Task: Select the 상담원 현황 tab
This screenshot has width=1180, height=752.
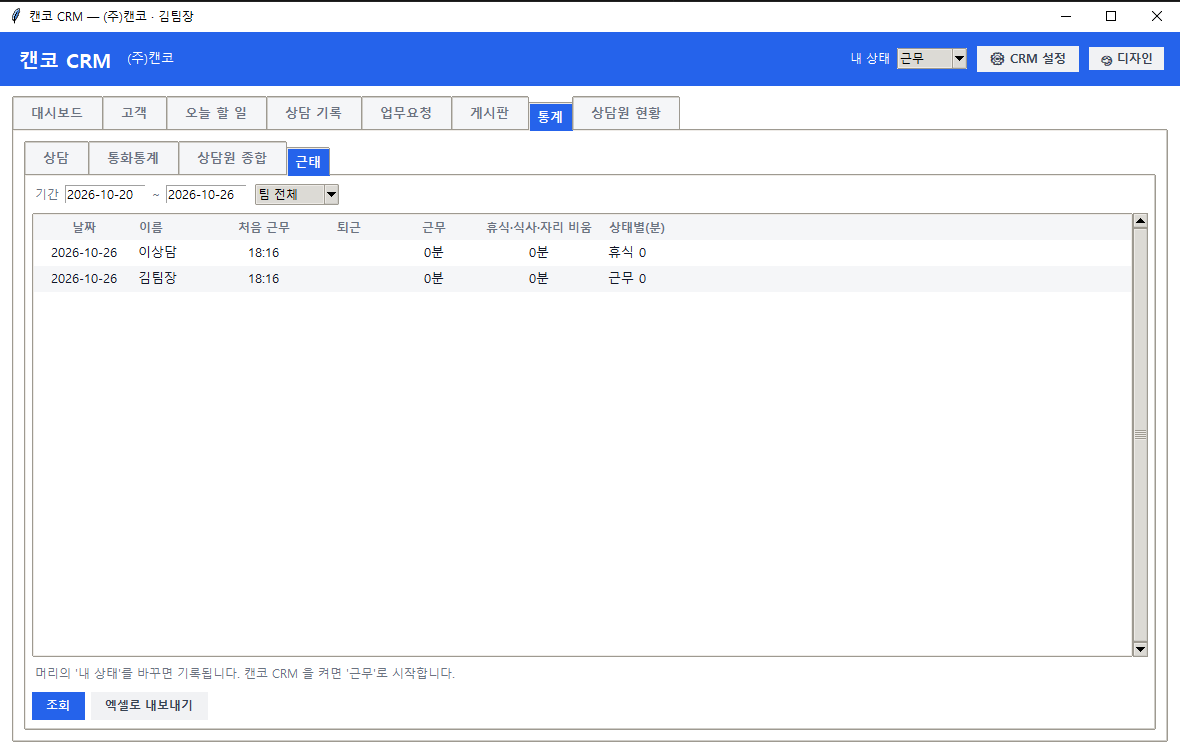Action: pyautogui.click(x=626, y=113)
